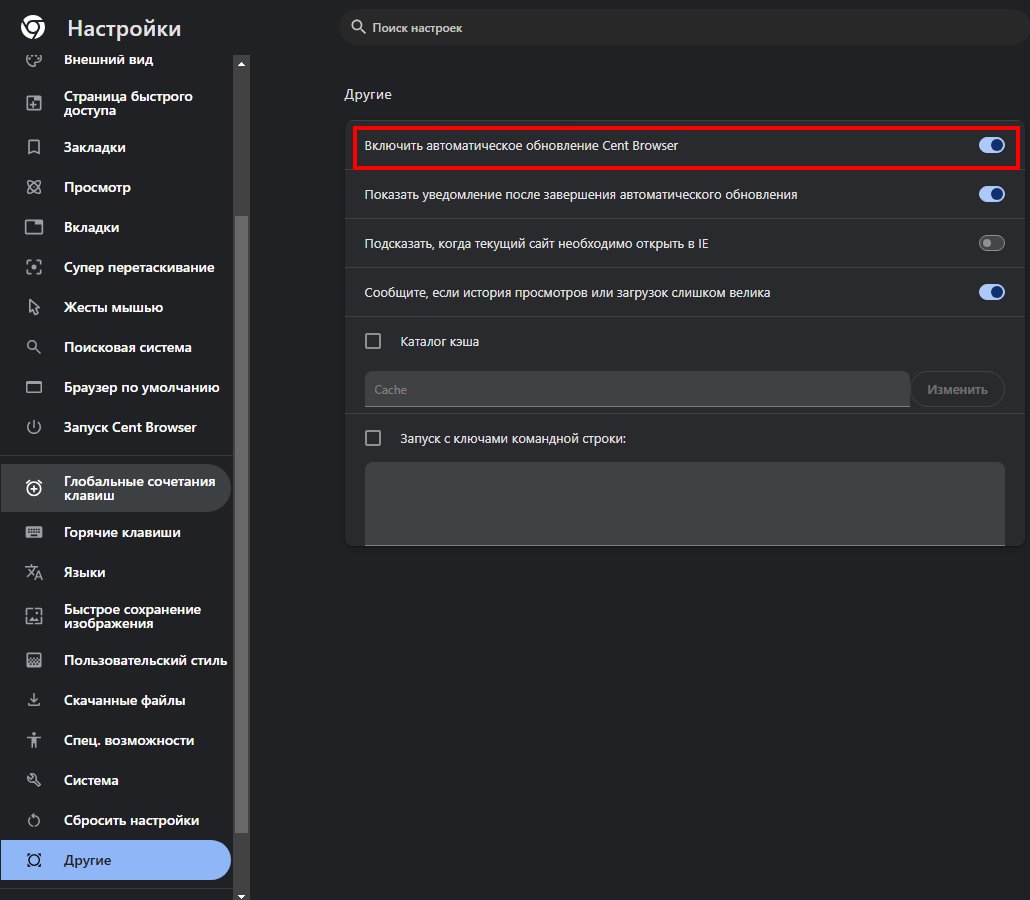The width and height of the screenshot is (1030, 900).
Task: Click the accessibility icon for Спец. возможности
Action: [34, 740]
